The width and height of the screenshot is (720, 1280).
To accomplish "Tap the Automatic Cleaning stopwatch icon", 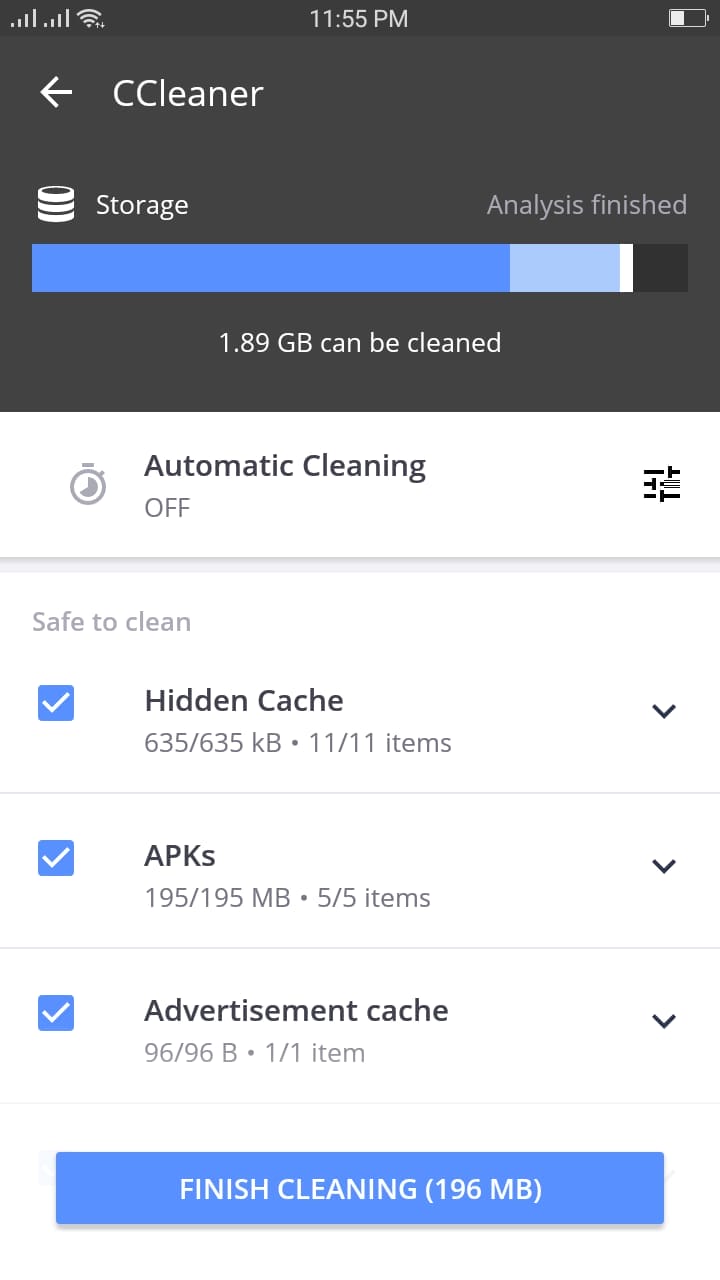I will [x=88, y=485].
